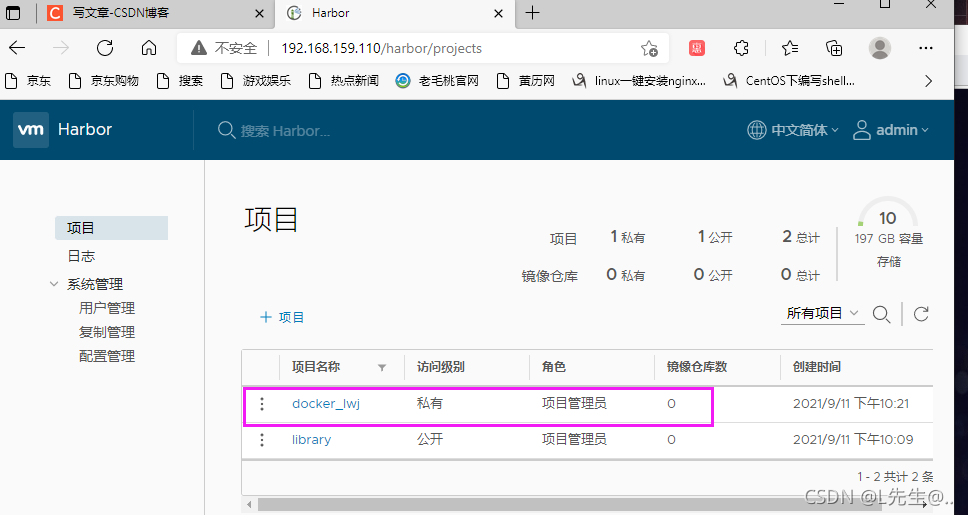Refresh the project list icon
Screen dimensions: 968x515
pos(921,314)
